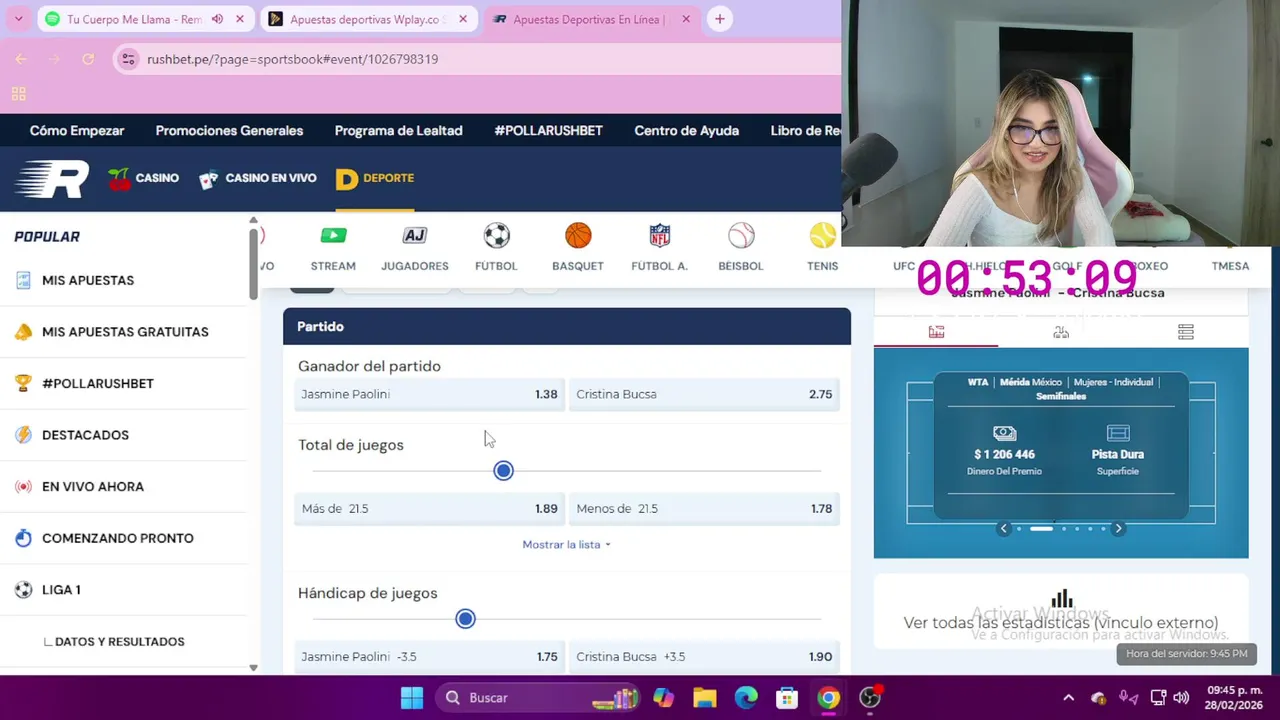This screenshot has height=720, width=1280.
Task: Show next slide in match info carousel
Action: pos(1118,529)
